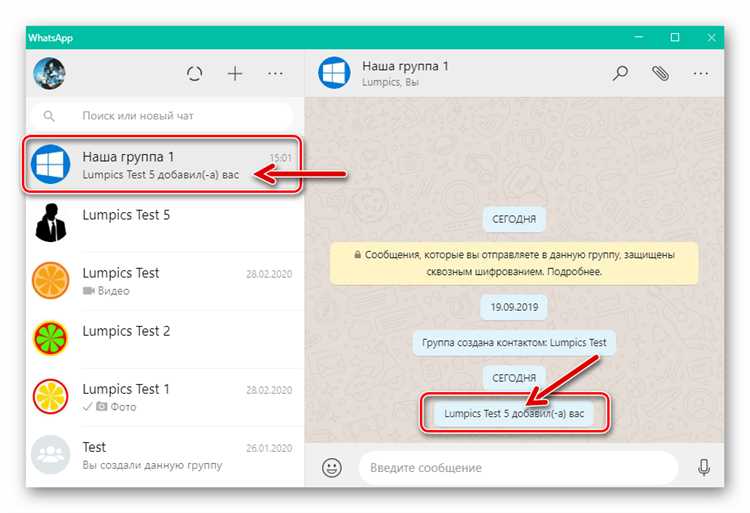Minimize the WhatsApp window
The width and height of the screenshot is (750, 513).
[x=639, y=37]
